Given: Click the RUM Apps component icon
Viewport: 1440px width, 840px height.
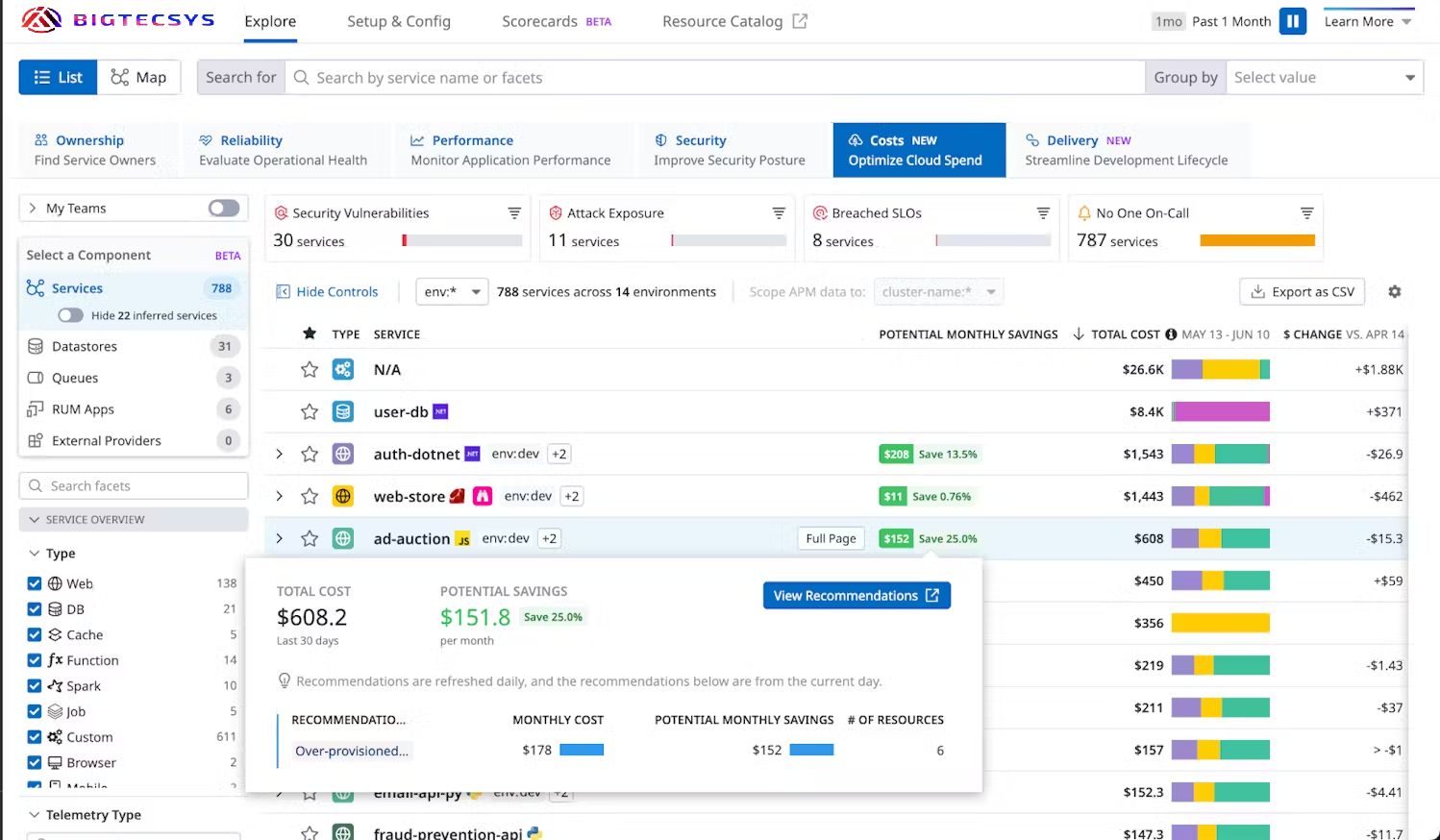Looking at the screenshot, I should pyautogui.click(x=36, y=408).
